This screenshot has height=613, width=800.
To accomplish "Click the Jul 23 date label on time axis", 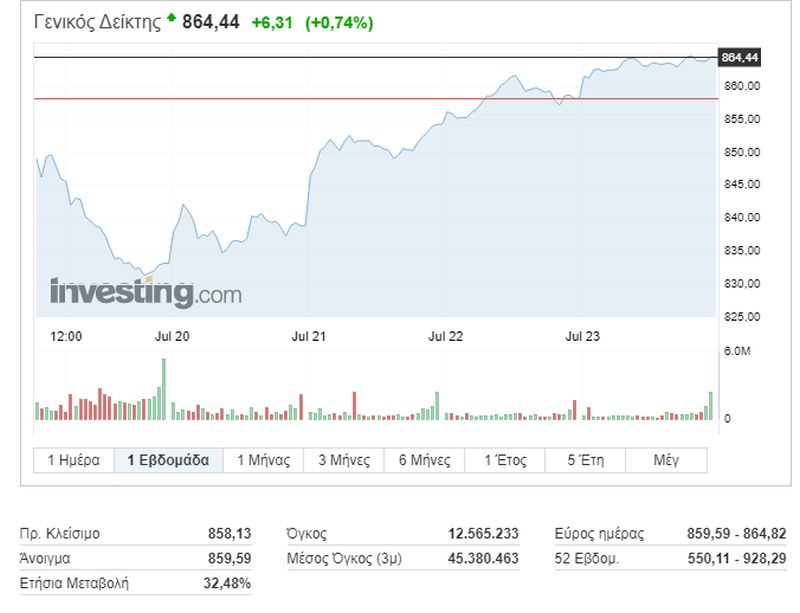I will [583, 336].
